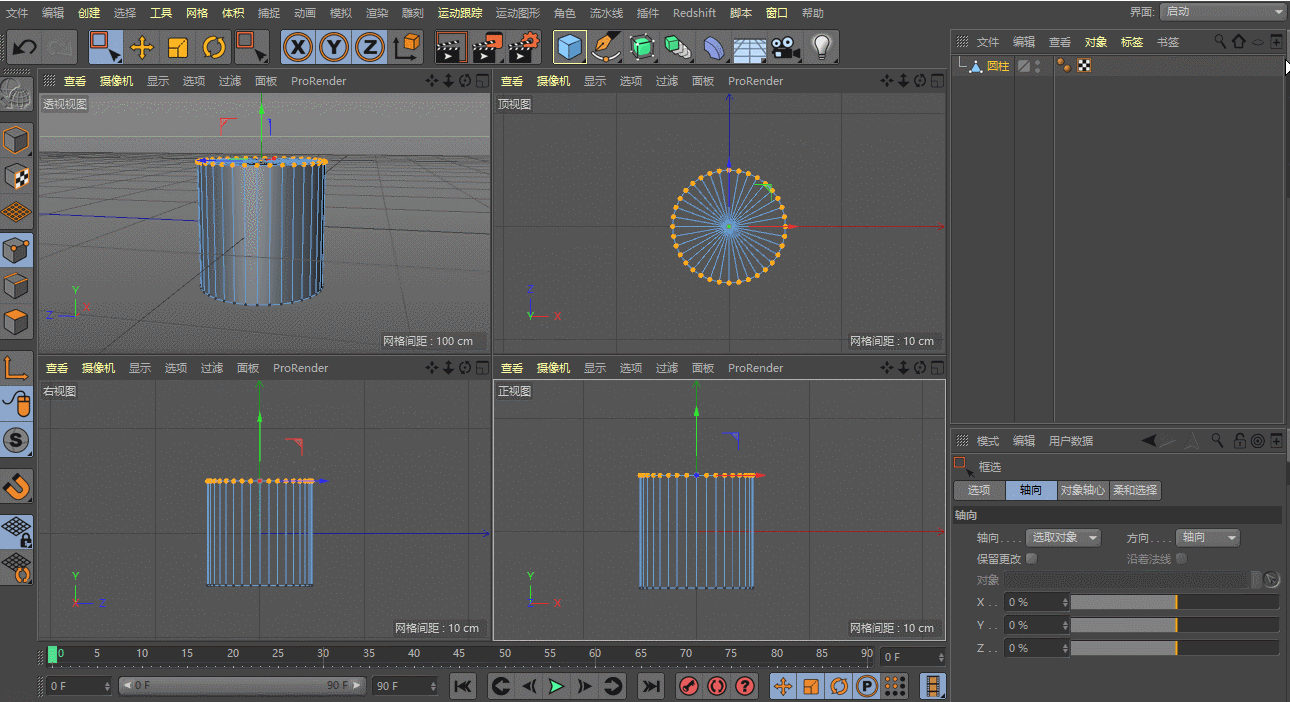
Task: Click the Undo arrow icon
Action: pos(25,47)
